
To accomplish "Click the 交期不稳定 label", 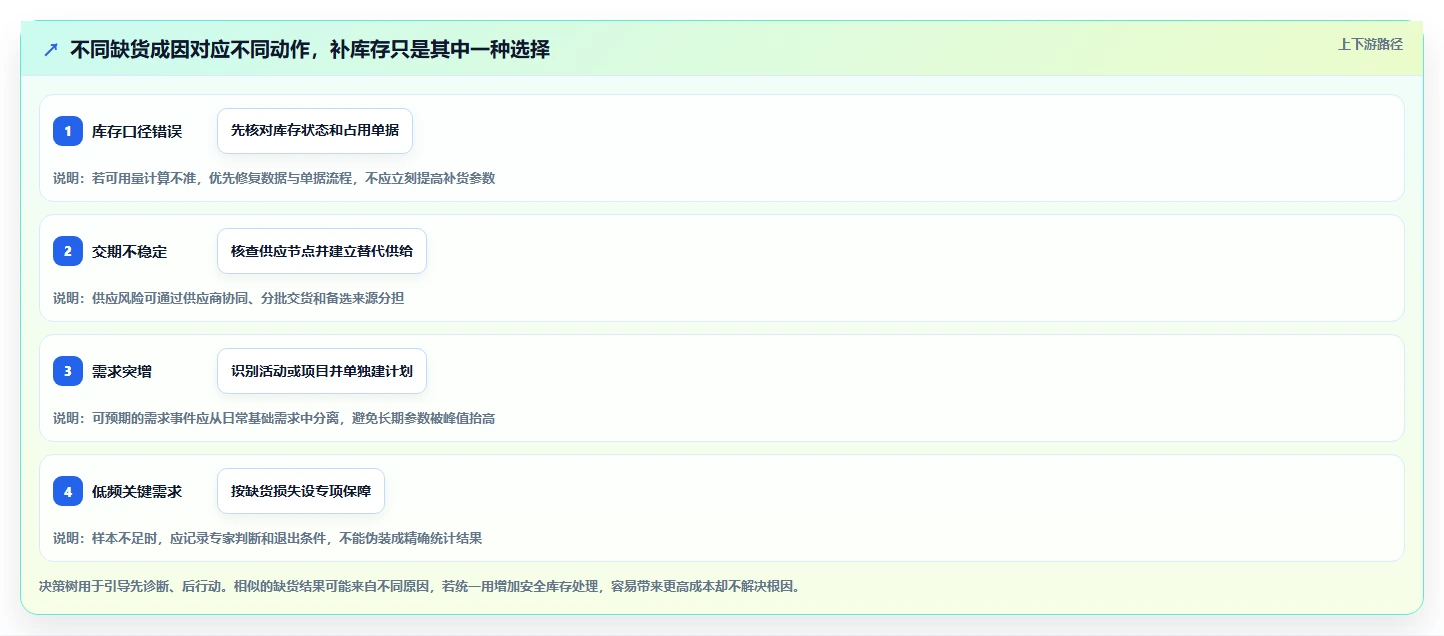I will 130,251.
